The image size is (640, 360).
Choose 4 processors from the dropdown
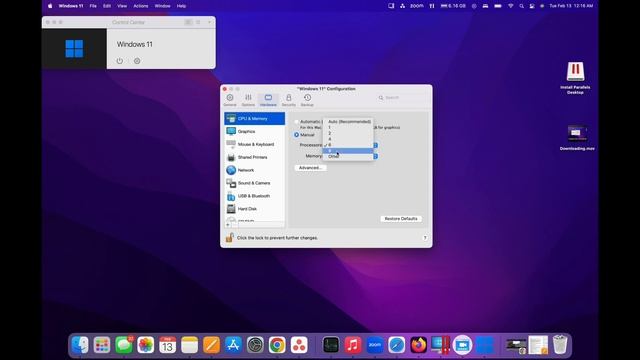(348, 139)
